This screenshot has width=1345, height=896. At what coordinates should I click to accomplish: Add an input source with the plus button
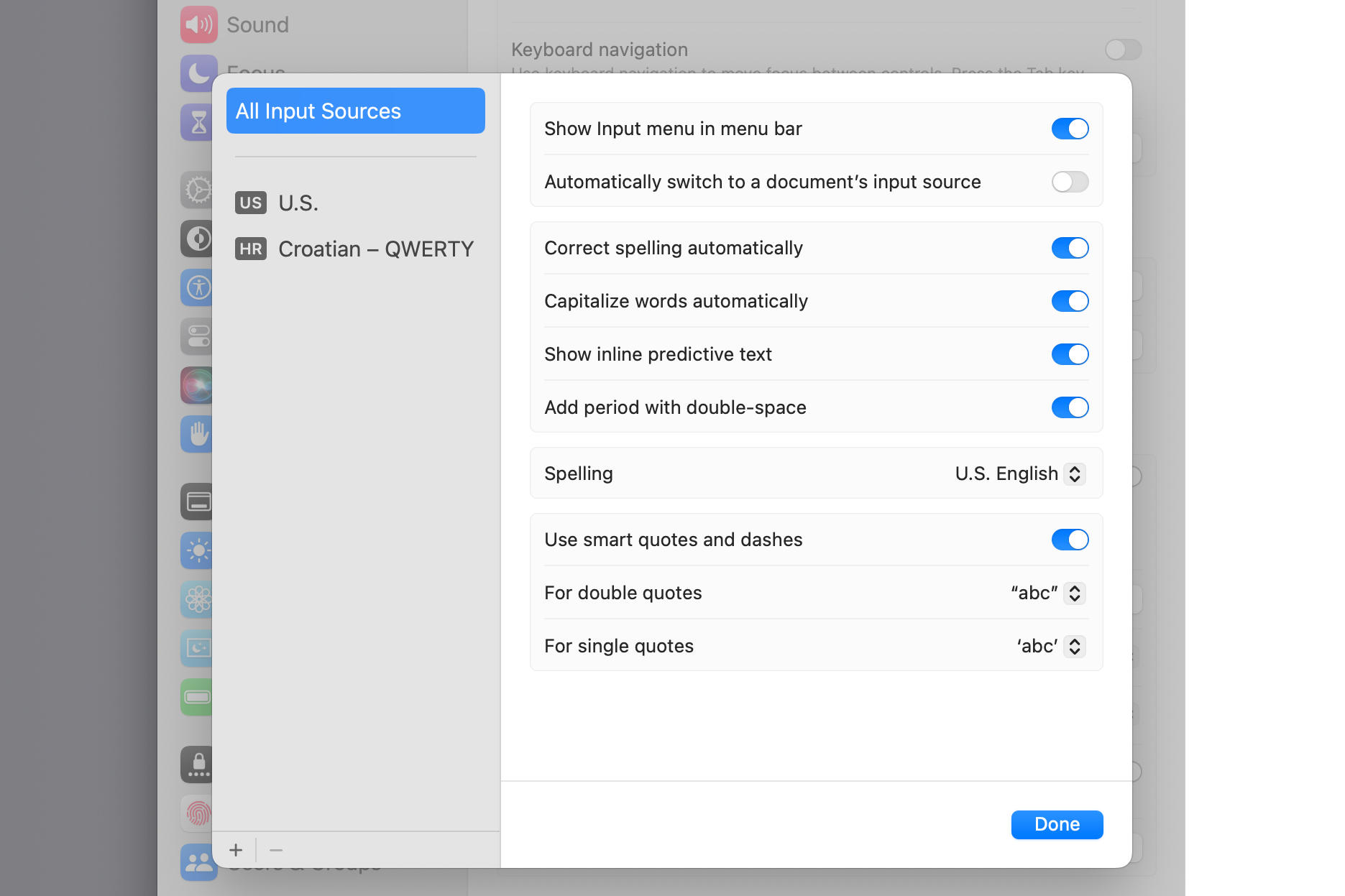point(236,850)
